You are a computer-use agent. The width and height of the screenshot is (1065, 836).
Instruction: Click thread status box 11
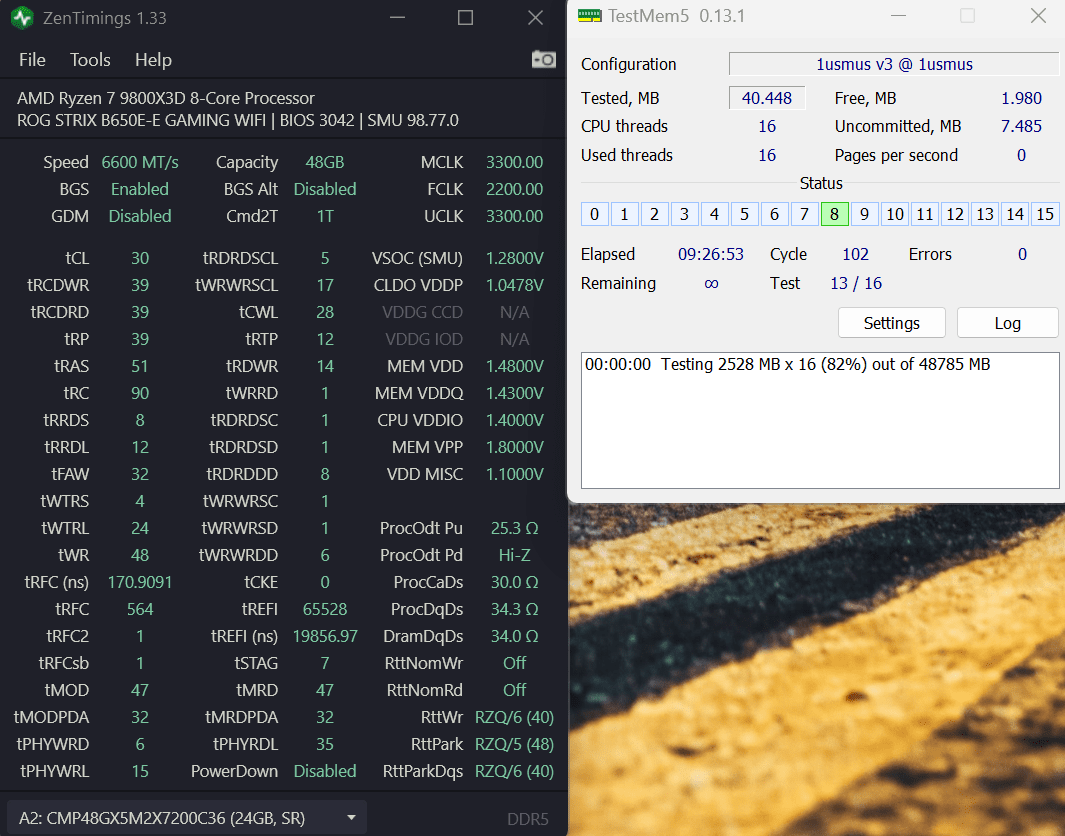[x=924, y=215]
